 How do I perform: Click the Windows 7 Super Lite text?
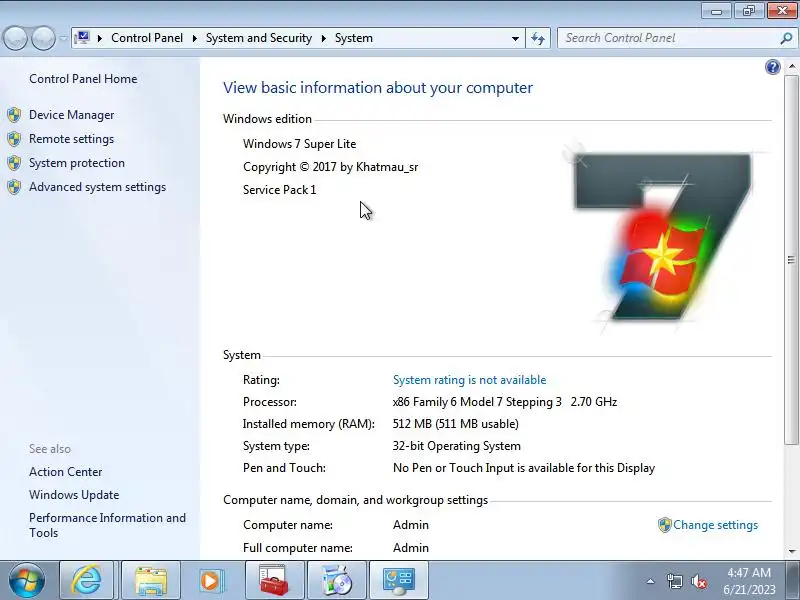click(x=299, y=144)
